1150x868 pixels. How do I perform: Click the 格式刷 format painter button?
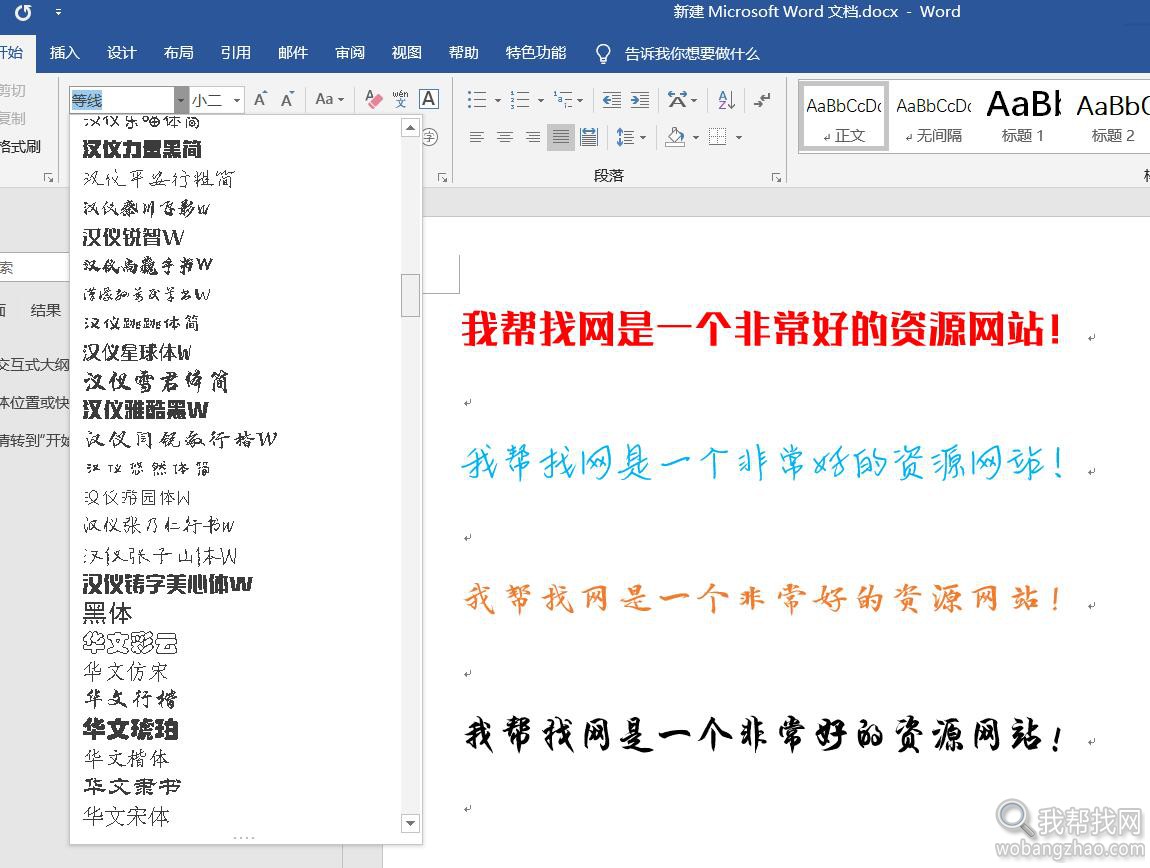[20, 146]
